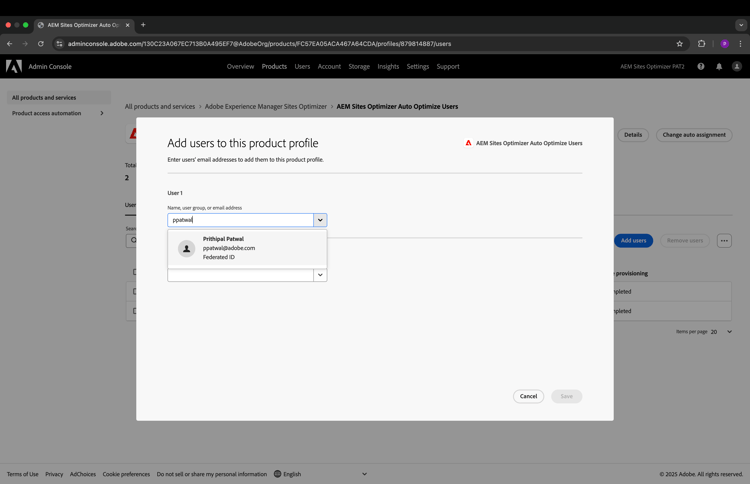The image size is (750, 484).
Task: Click the browser address bar URL
Action: [259, 44]
